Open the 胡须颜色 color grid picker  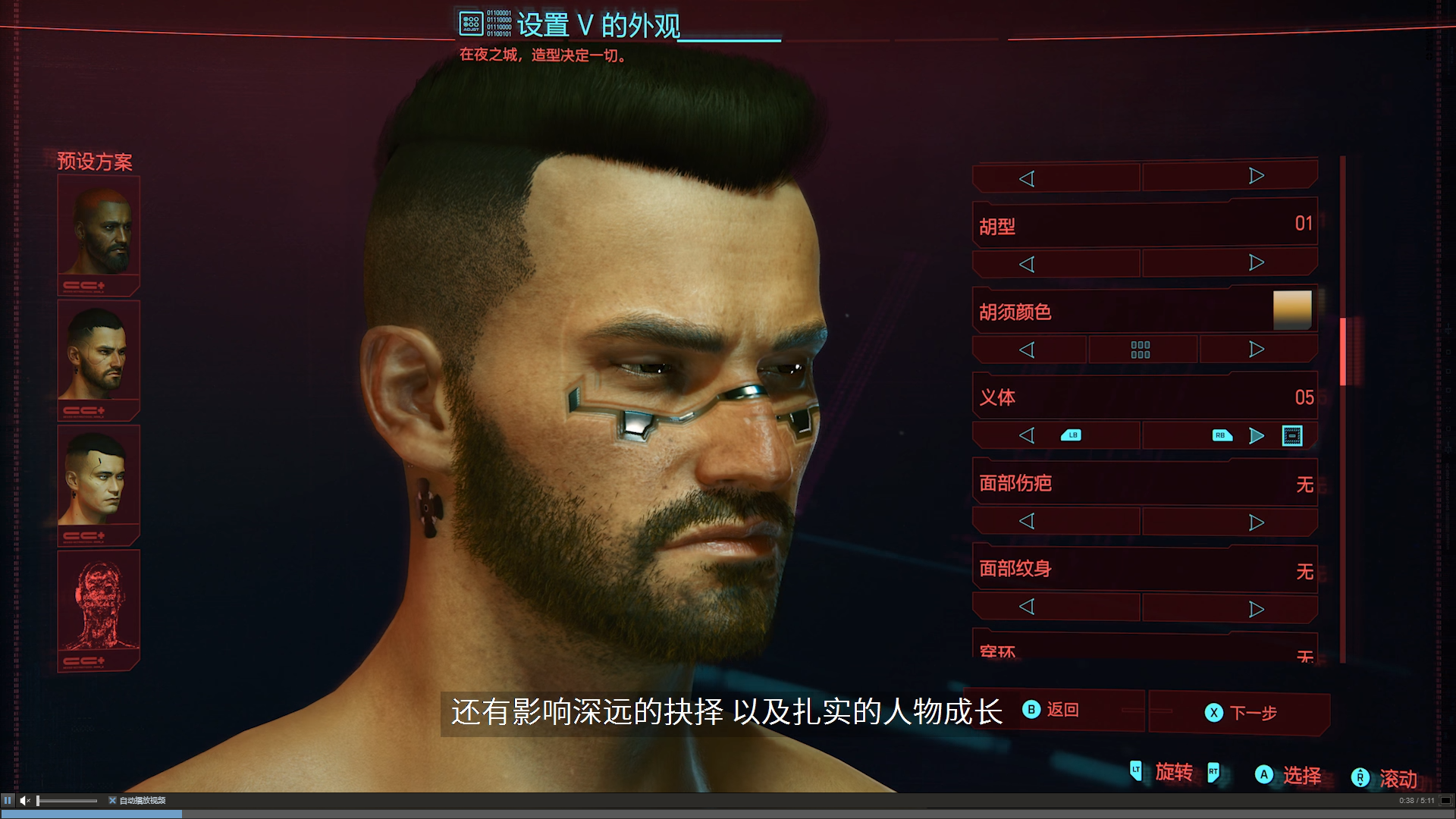click(1141, 350)
